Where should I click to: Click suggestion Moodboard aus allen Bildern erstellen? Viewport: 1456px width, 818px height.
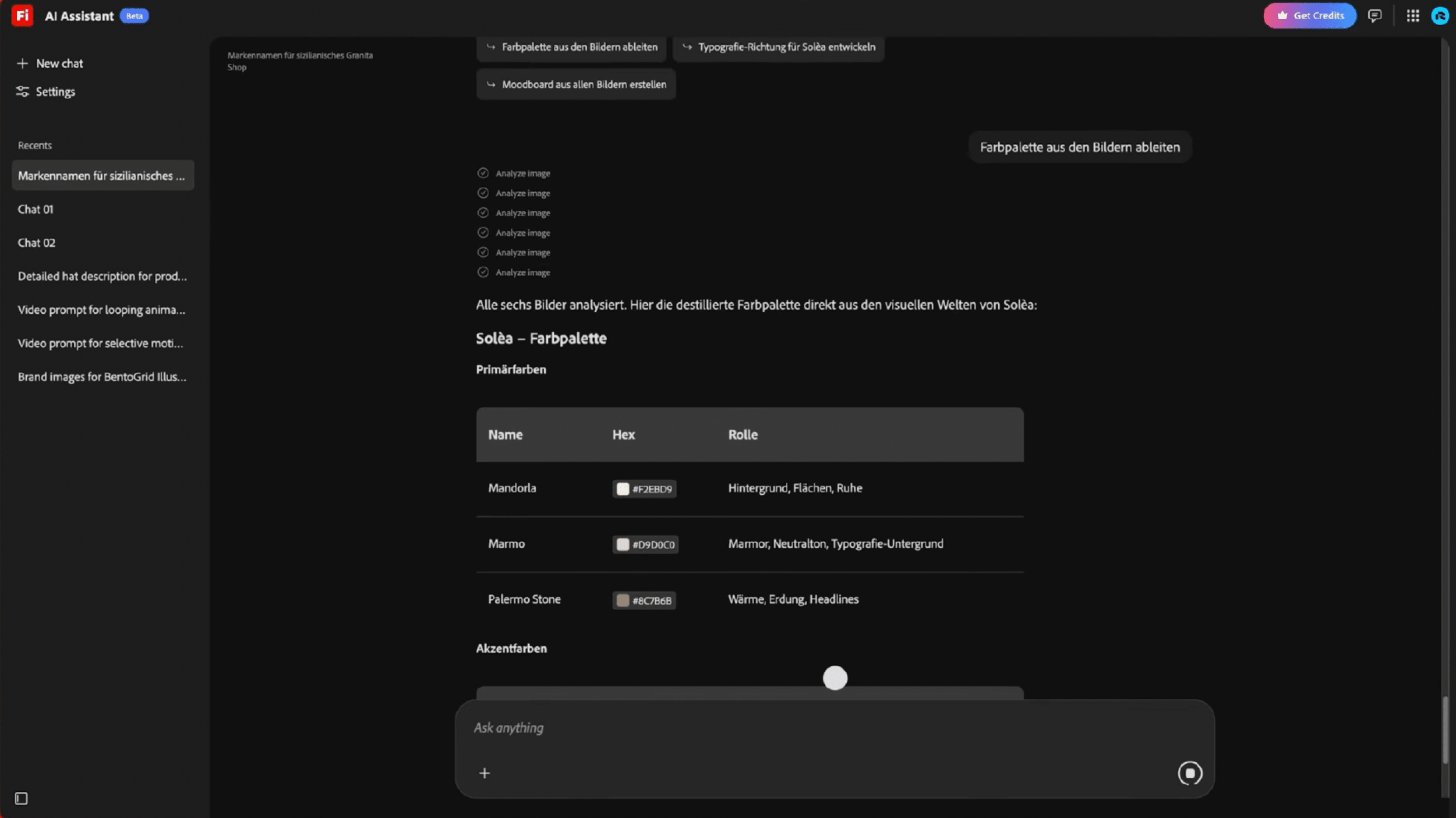[576, 84]
